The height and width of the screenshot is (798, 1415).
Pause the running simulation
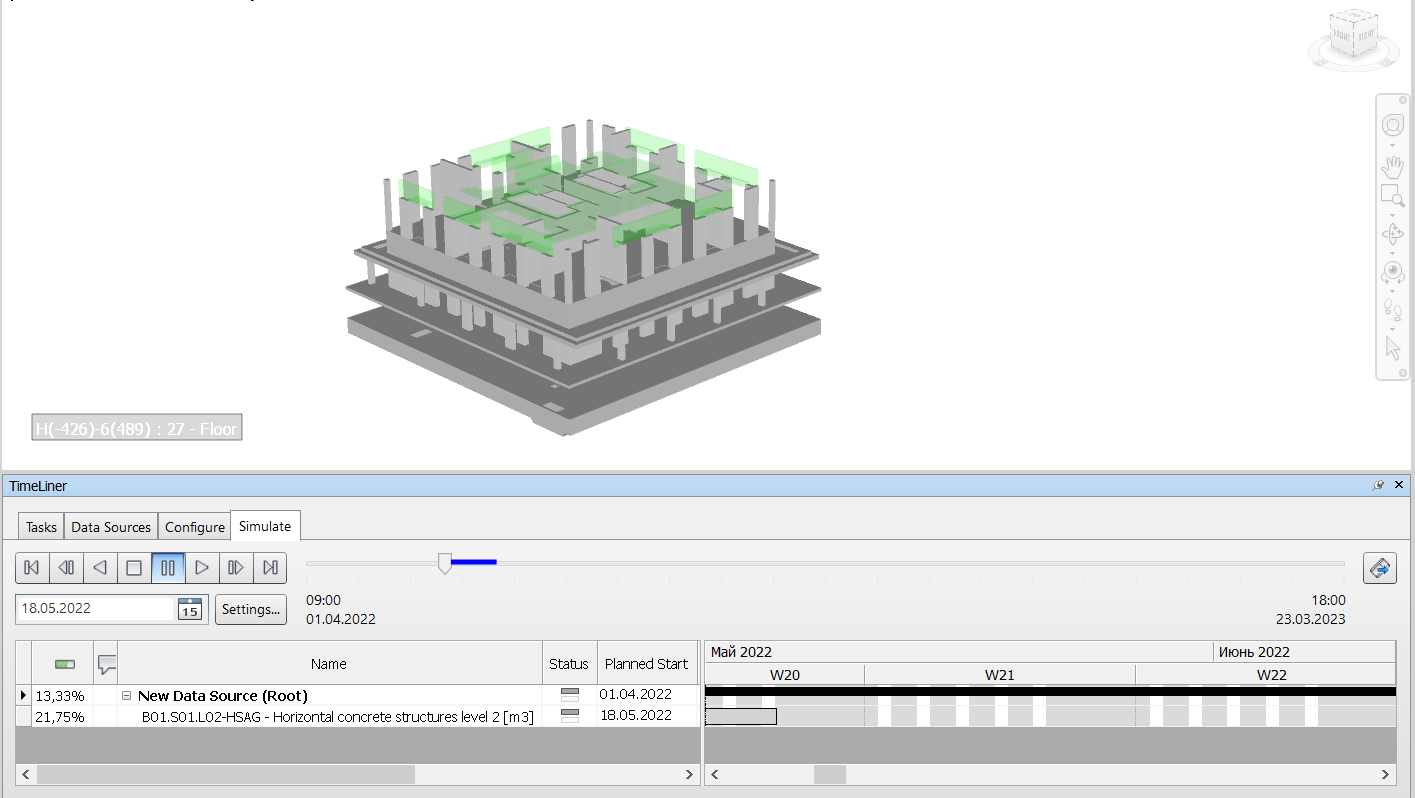(x=168, y=568)
